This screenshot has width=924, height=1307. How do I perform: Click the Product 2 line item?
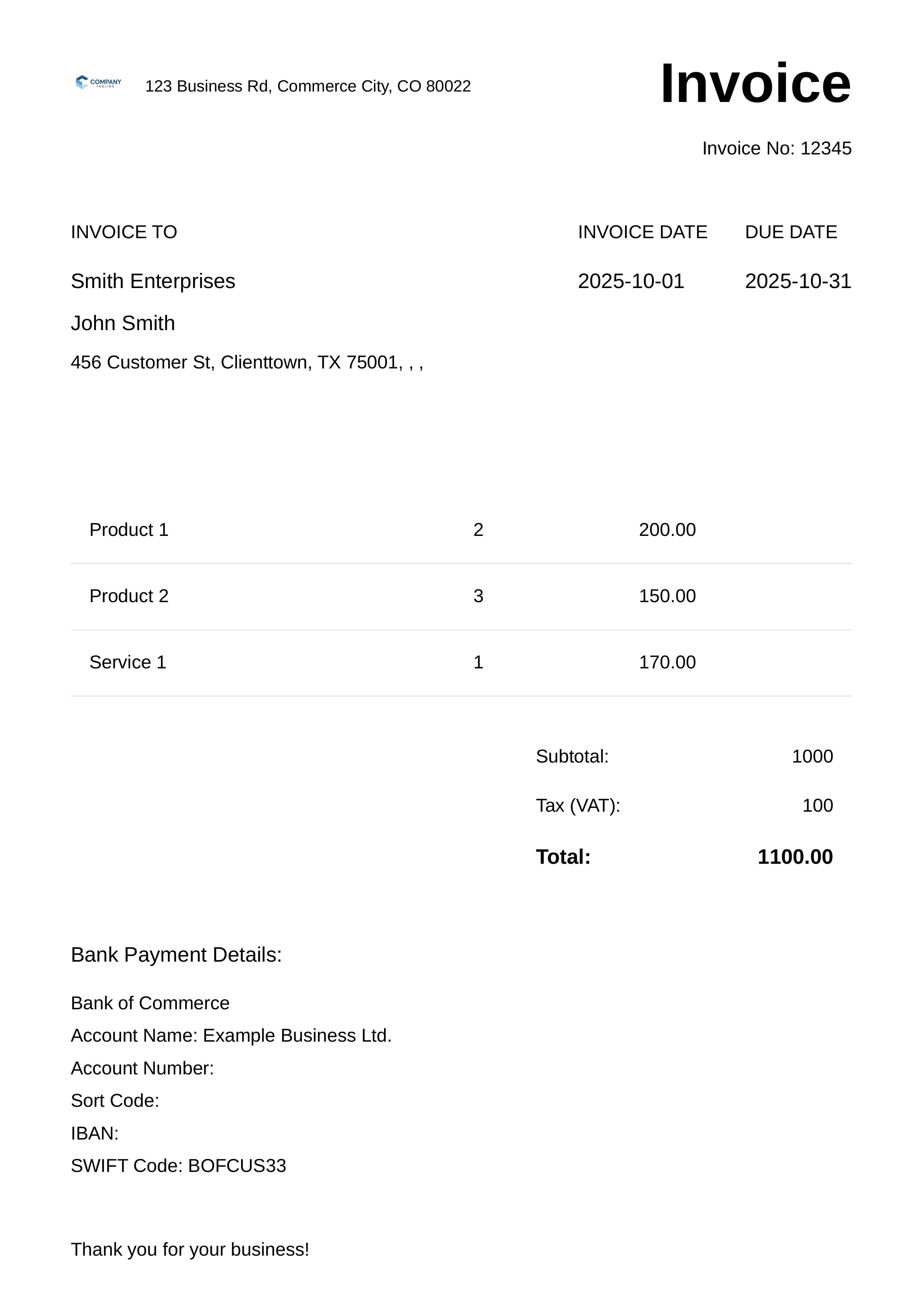pos(129,596)
